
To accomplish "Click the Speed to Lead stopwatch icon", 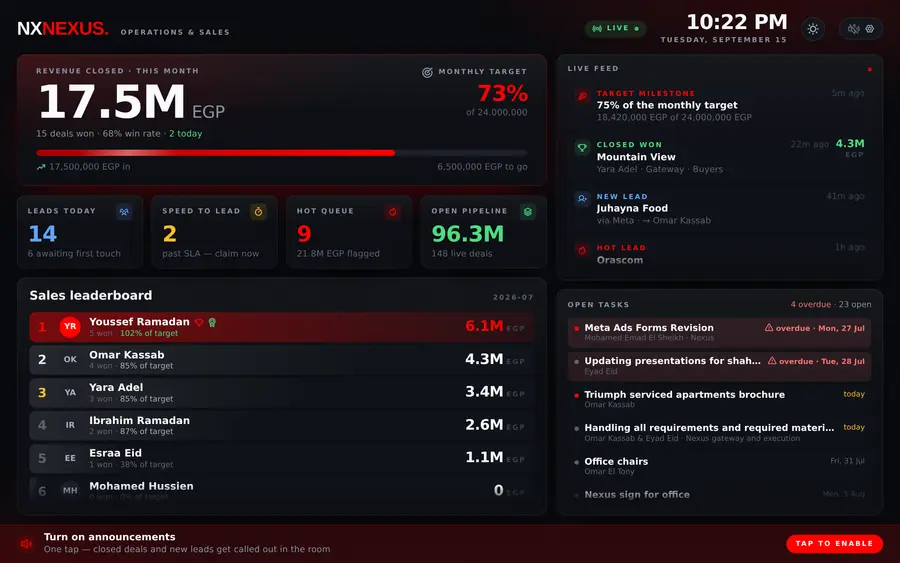I will (x=258, y=212).
